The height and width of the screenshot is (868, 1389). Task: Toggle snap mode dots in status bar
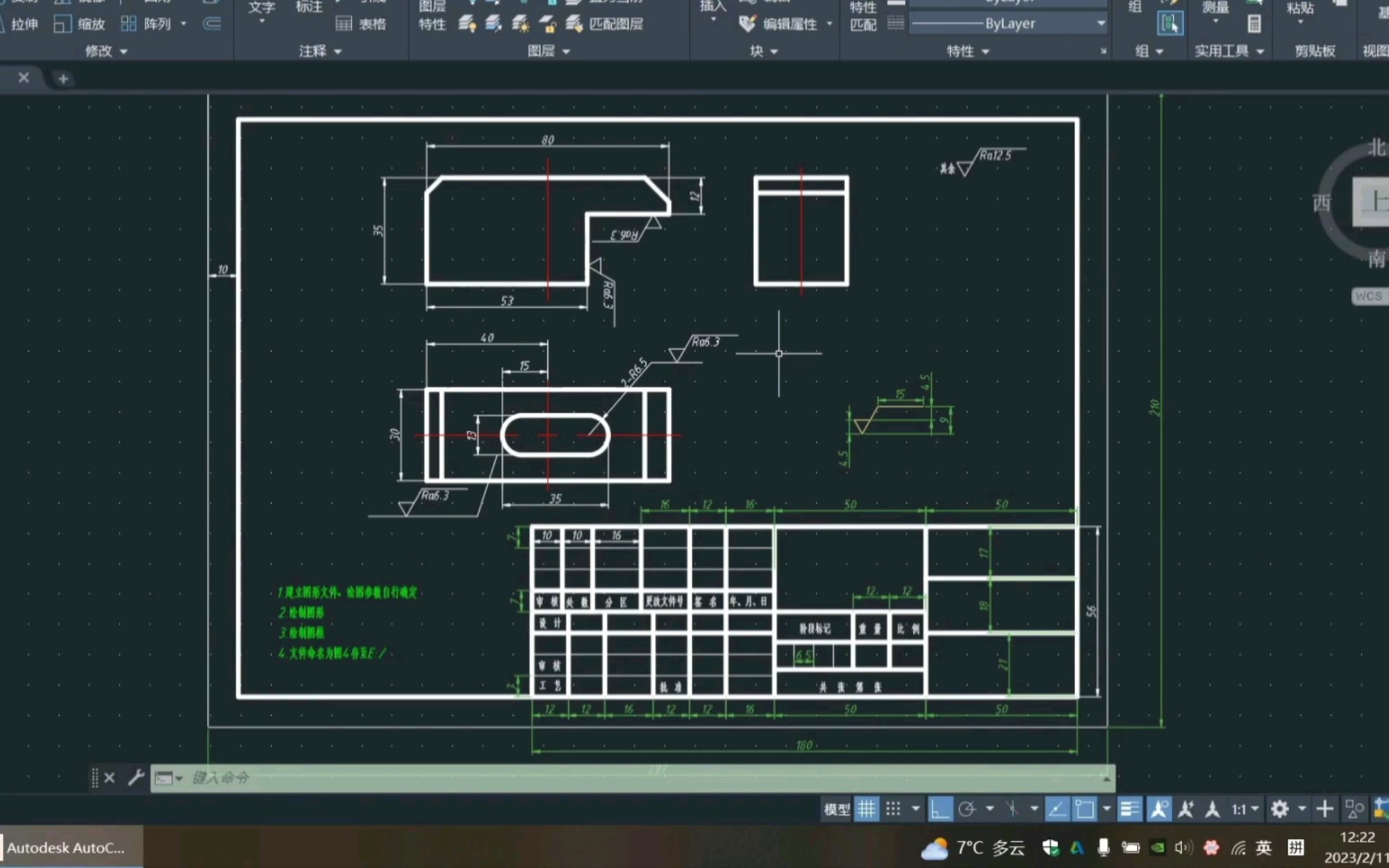point(893,809)
